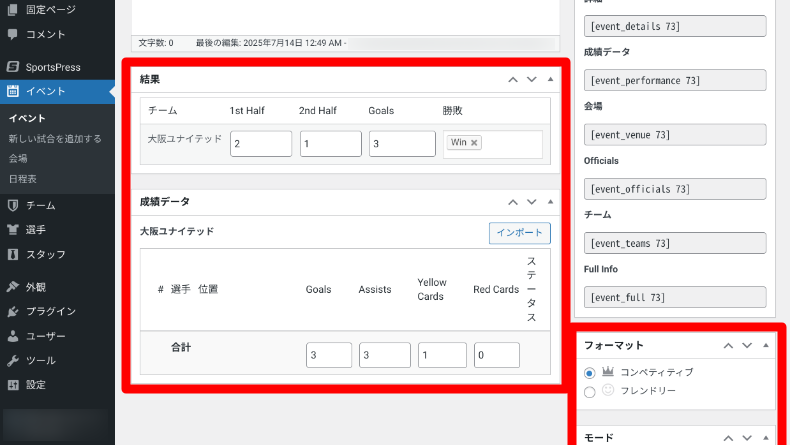The width and height of the screenshot is (790, 445).
Task: Open 日程表 submenu item
Action: (23, 179)
